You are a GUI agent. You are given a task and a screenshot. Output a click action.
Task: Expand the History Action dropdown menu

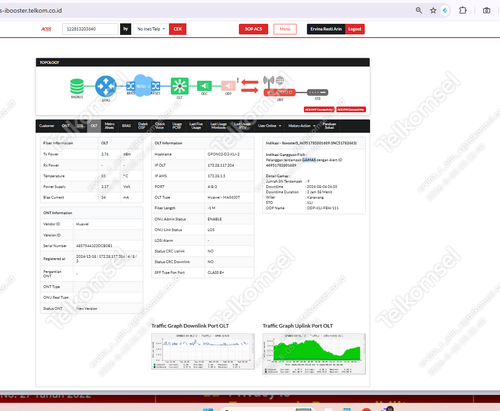pyautogui.click(x=302, y=126)
